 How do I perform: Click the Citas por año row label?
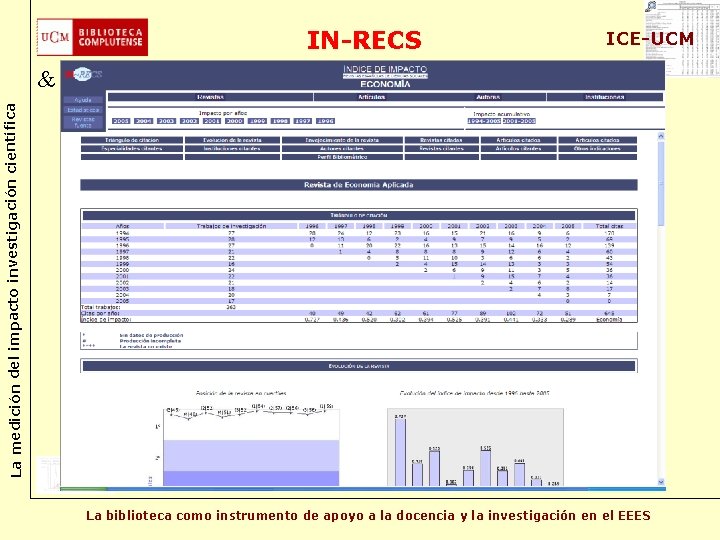[100, 313]
